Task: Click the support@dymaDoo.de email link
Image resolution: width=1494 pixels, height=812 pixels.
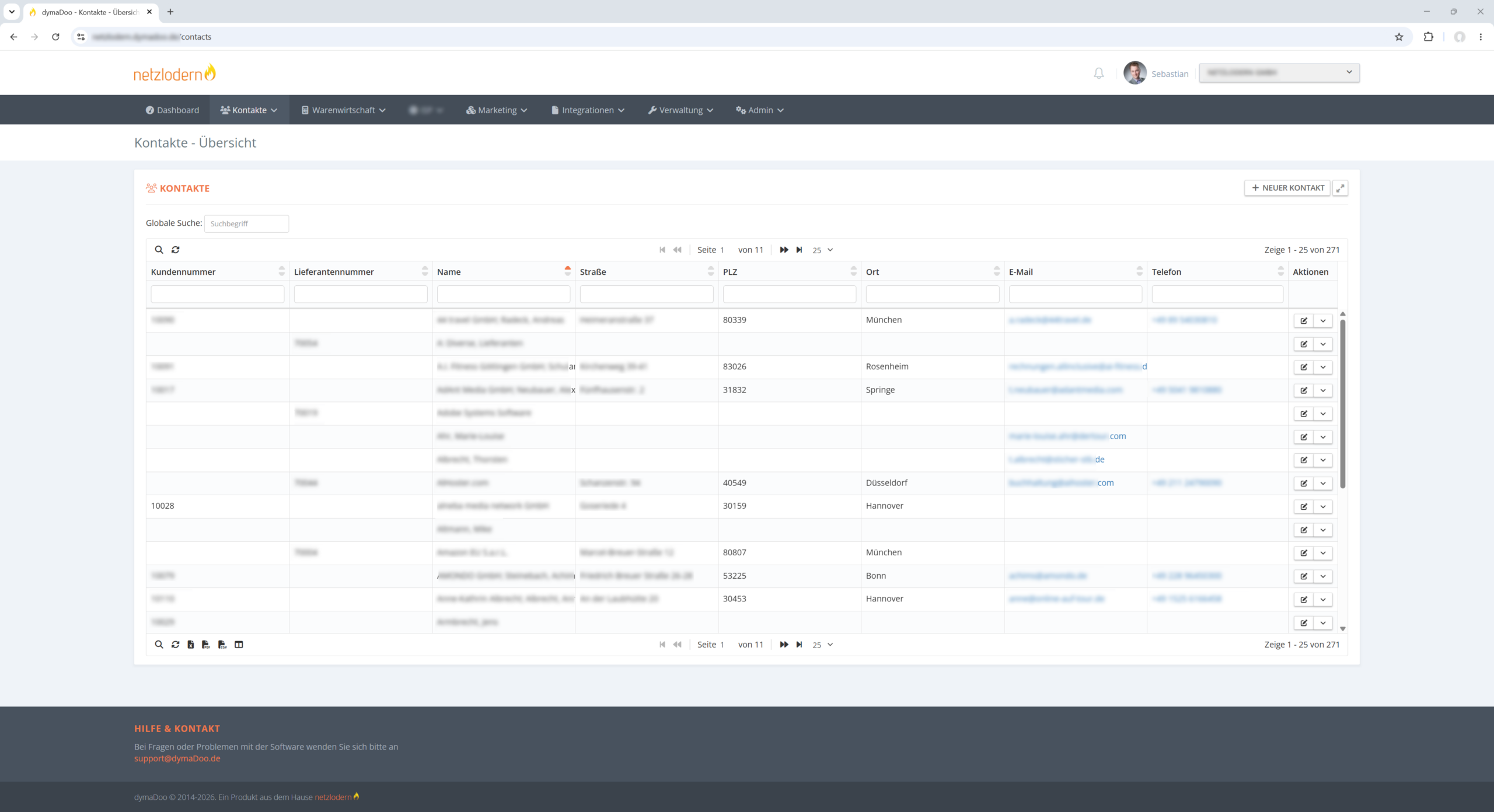Action: (177, 758)
